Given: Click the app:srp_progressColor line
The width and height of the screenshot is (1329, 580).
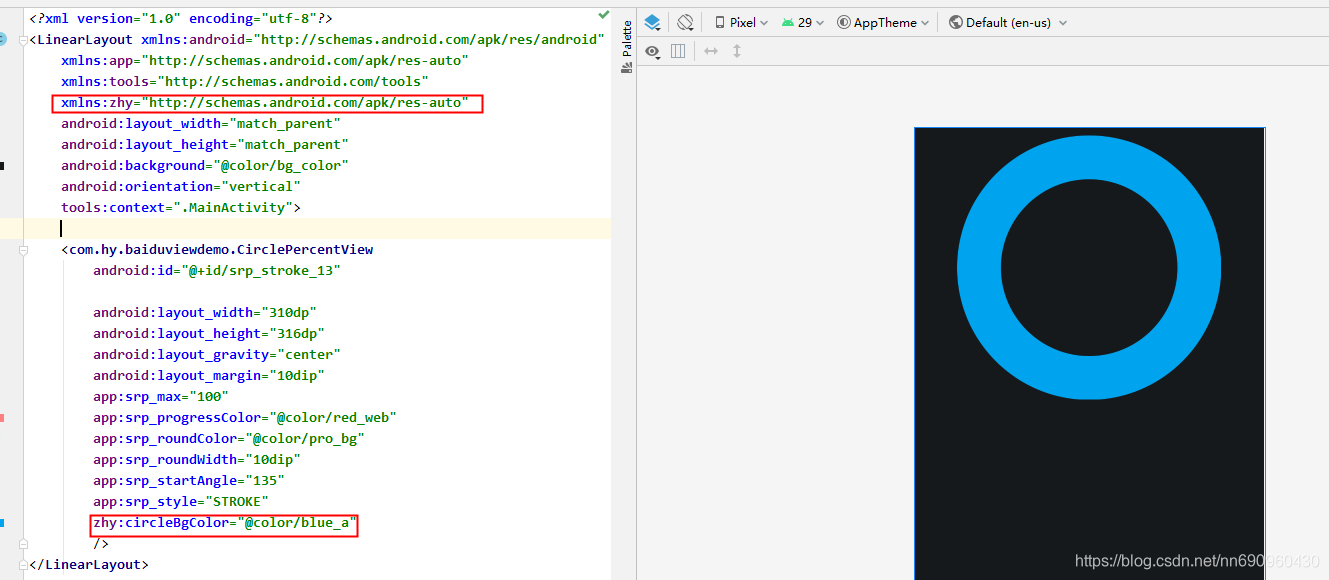Looking at the screenshot, I should point(245,417).
